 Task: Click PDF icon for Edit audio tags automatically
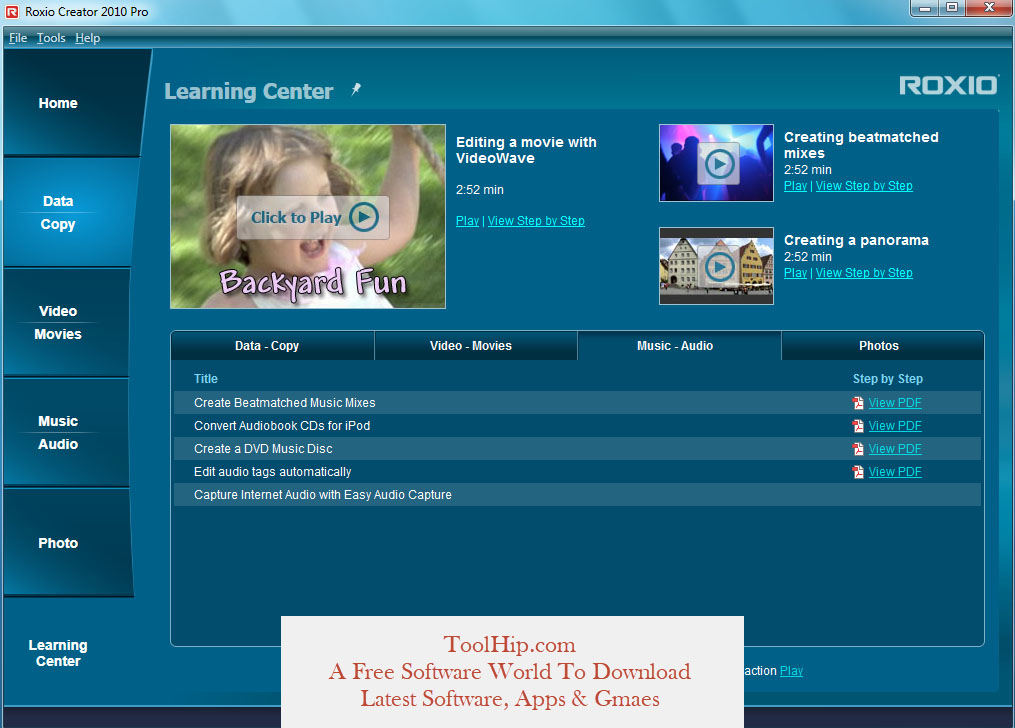[858, 472]
